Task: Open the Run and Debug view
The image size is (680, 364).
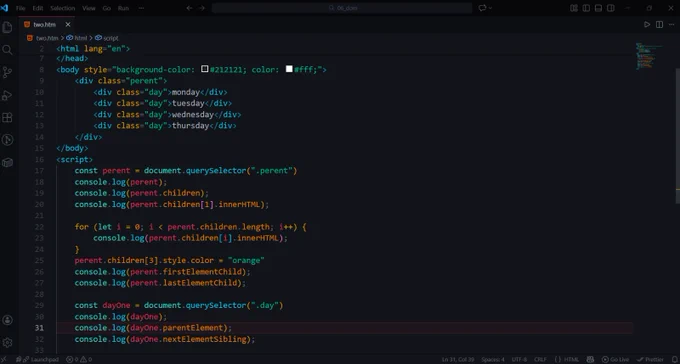Action: click(x=7, y=95)
